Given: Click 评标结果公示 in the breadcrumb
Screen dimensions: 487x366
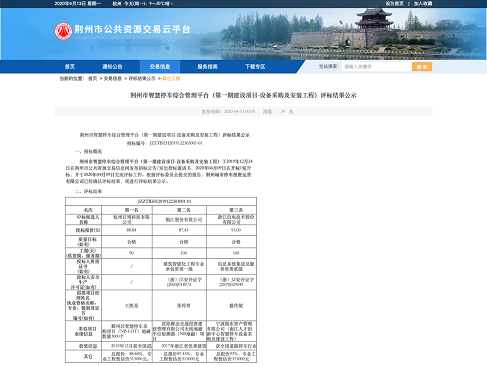Looking at the screenshot, I should 142,79.
